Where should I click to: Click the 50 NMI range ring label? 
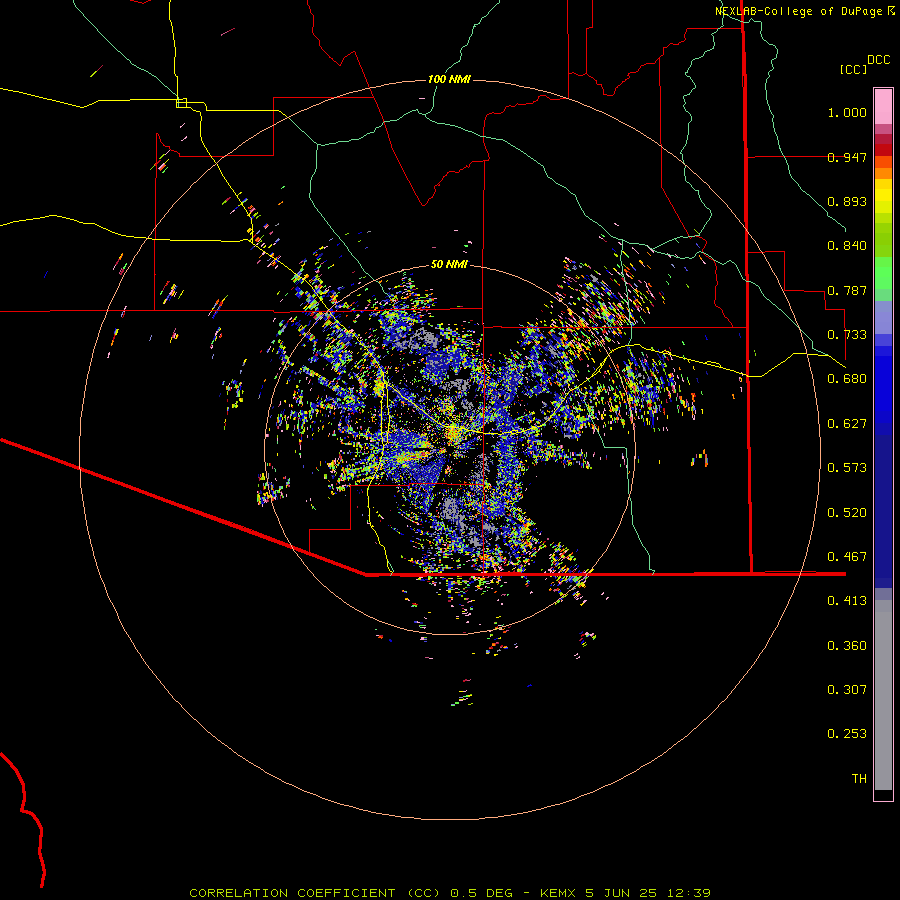[449, 264]
